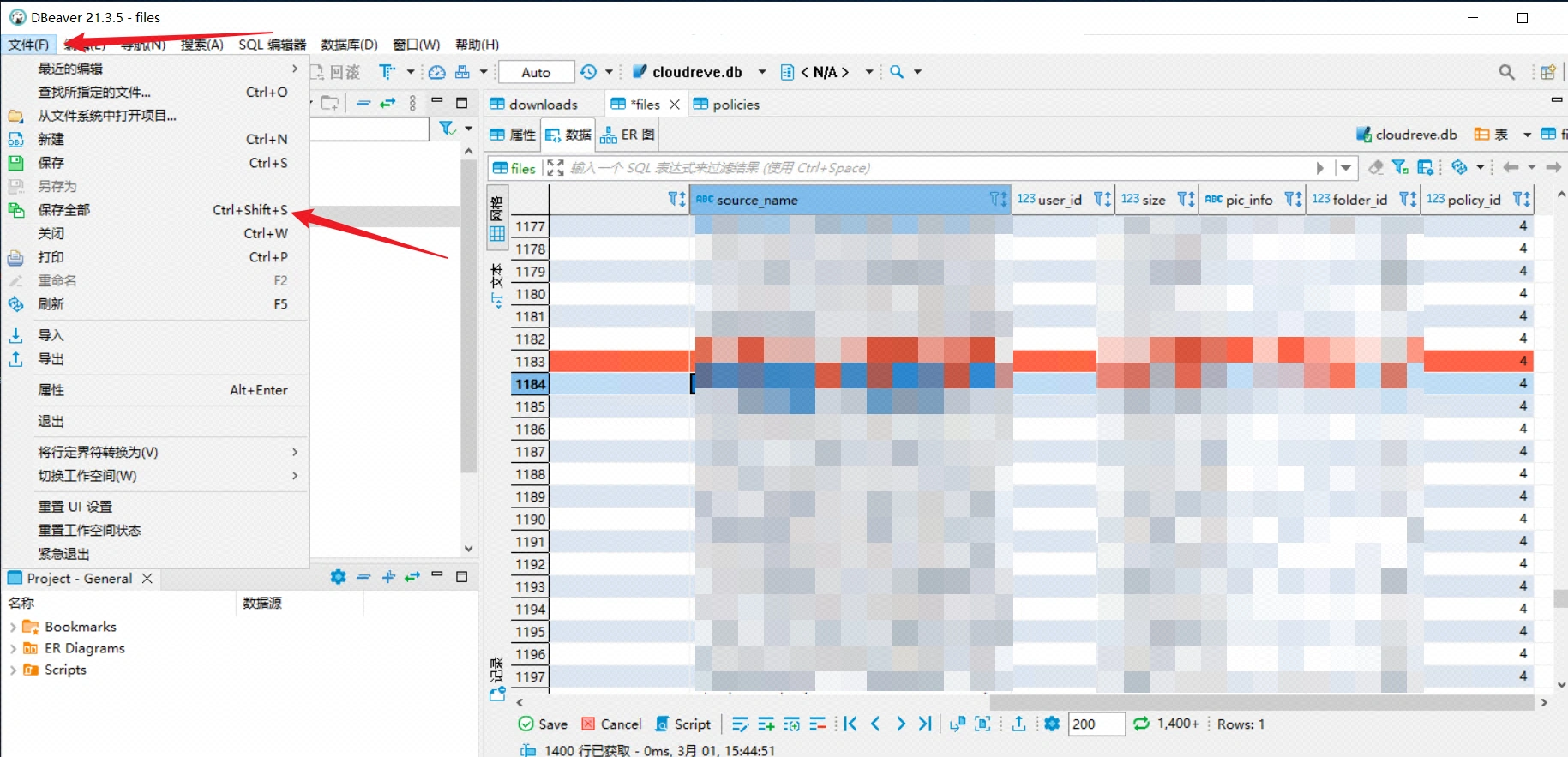1568x757 pixels.
Task: Click the duplicate row icon
Action: [x=792, y=724]
